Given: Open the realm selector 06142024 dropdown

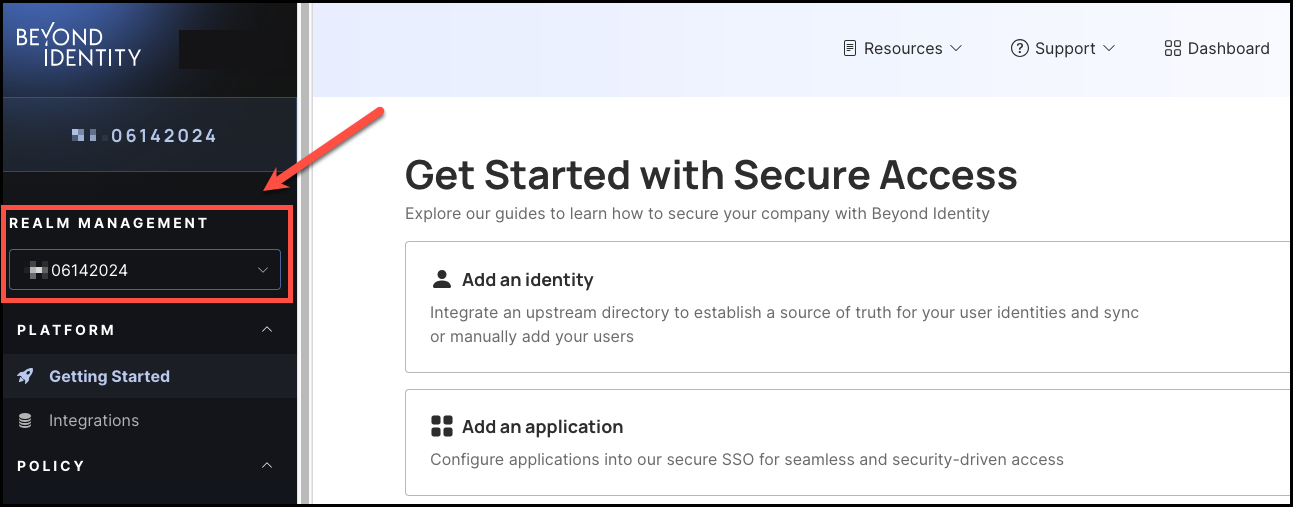Looking at the screenshot, I should pyautogui.click(x=145, y=270).
